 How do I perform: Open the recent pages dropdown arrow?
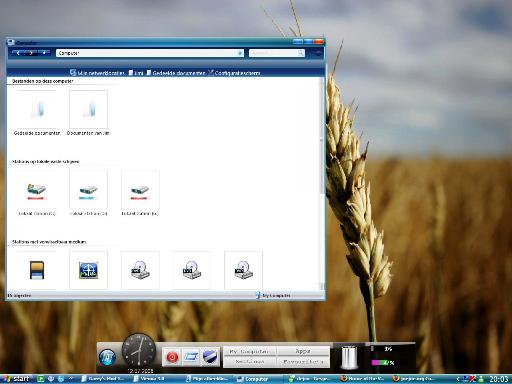[x=44, y=53]
